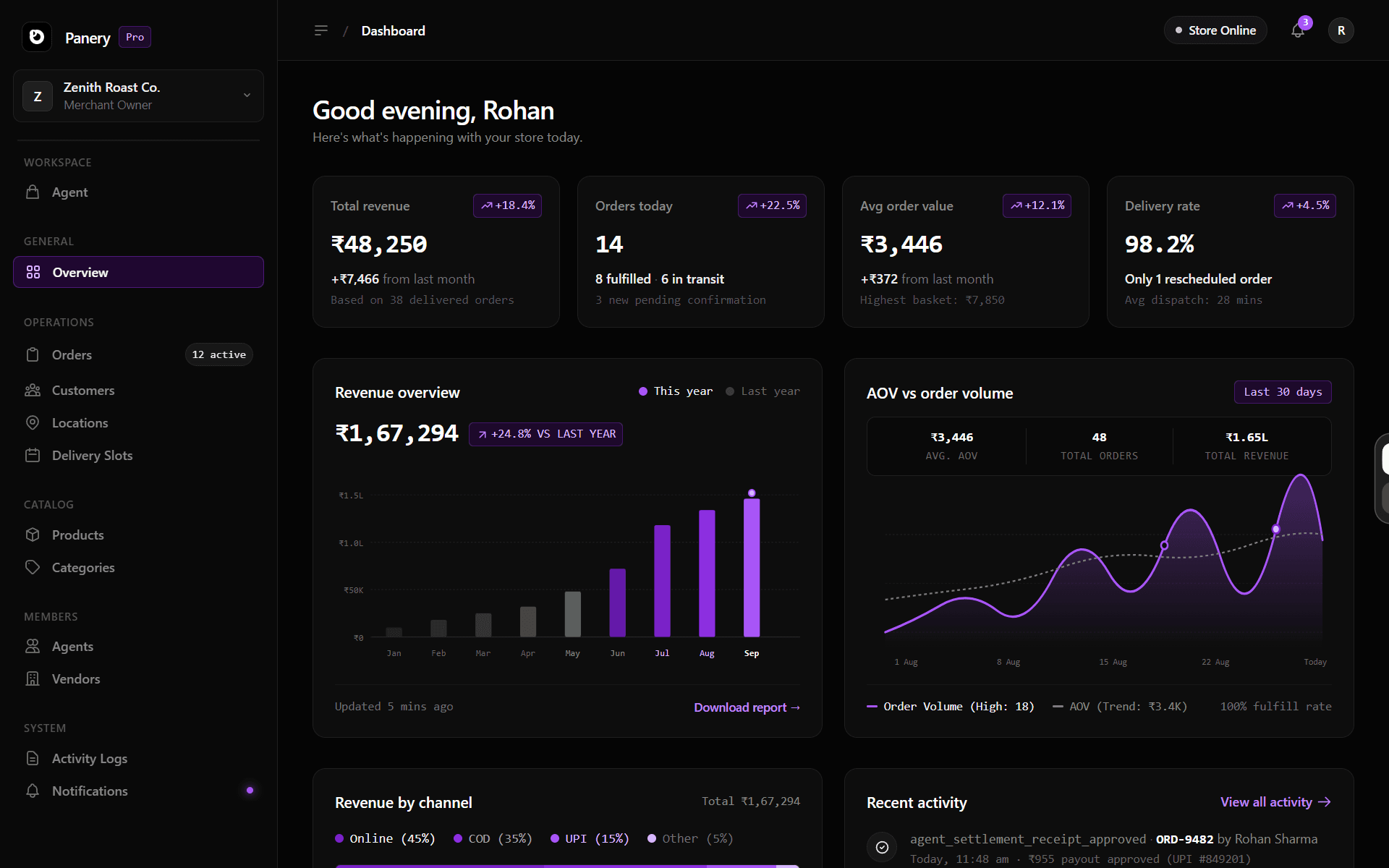Click the 12 active orders badge

pyautogui.click(x=218, y=354)
